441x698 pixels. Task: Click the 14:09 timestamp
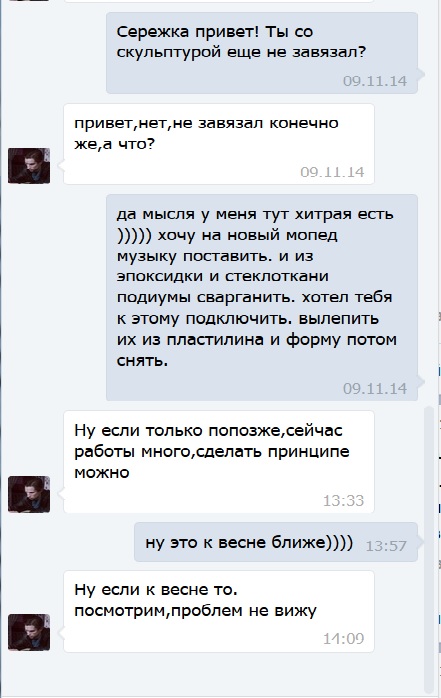pos(344,638)
